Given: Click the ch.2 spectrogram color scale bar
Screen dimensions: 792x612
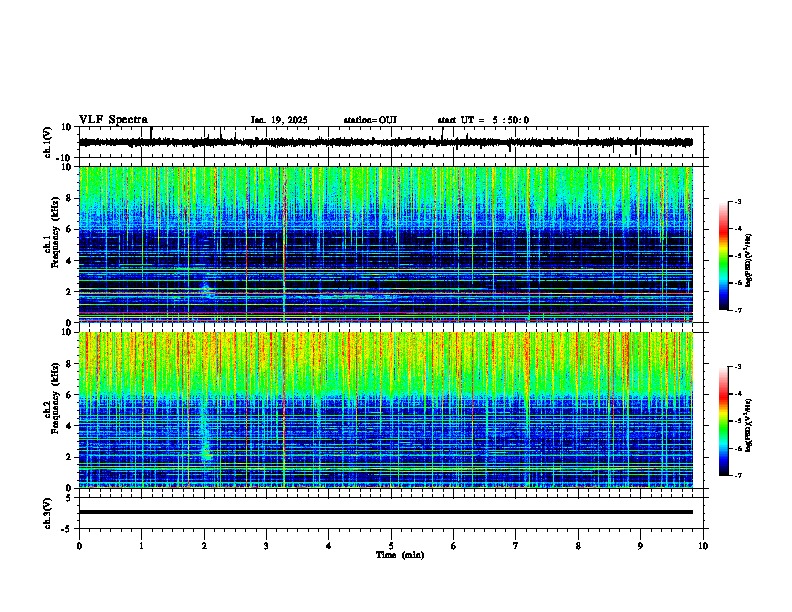Looking at the screenshot, I should click(x=724, y=421).
